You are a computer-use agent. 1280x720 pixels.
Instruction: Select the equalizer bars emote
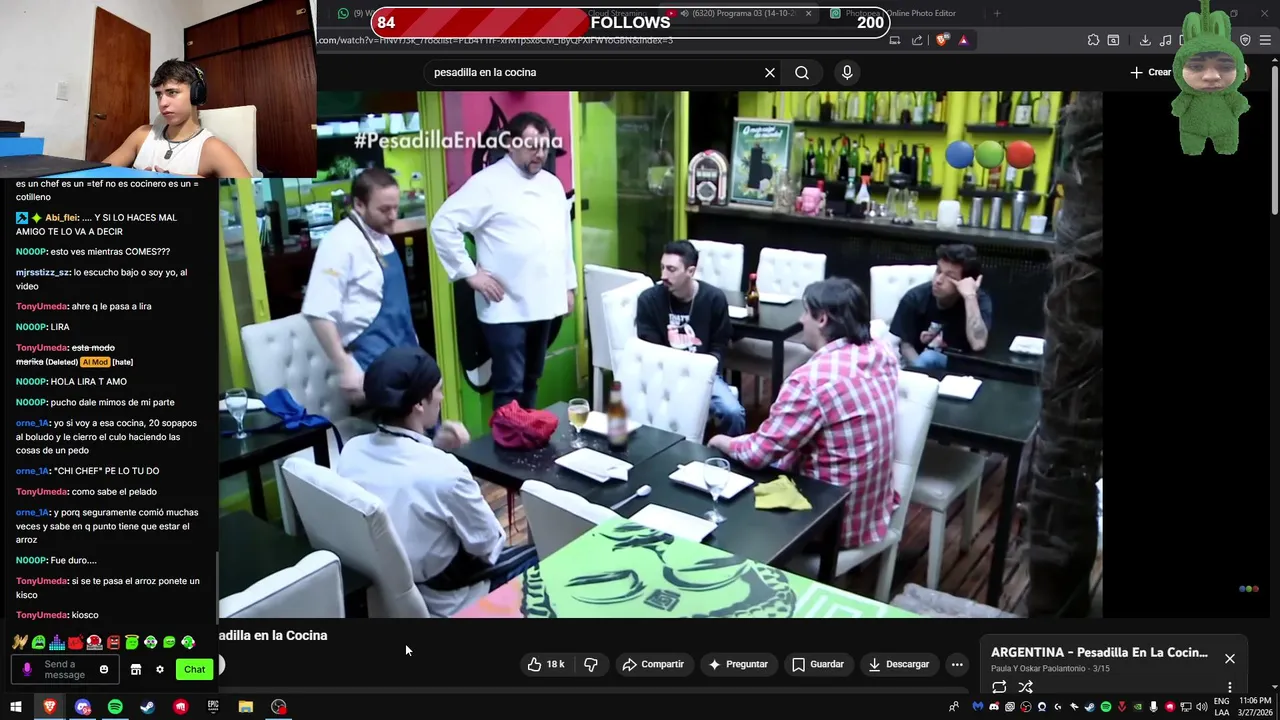(57, 642)
